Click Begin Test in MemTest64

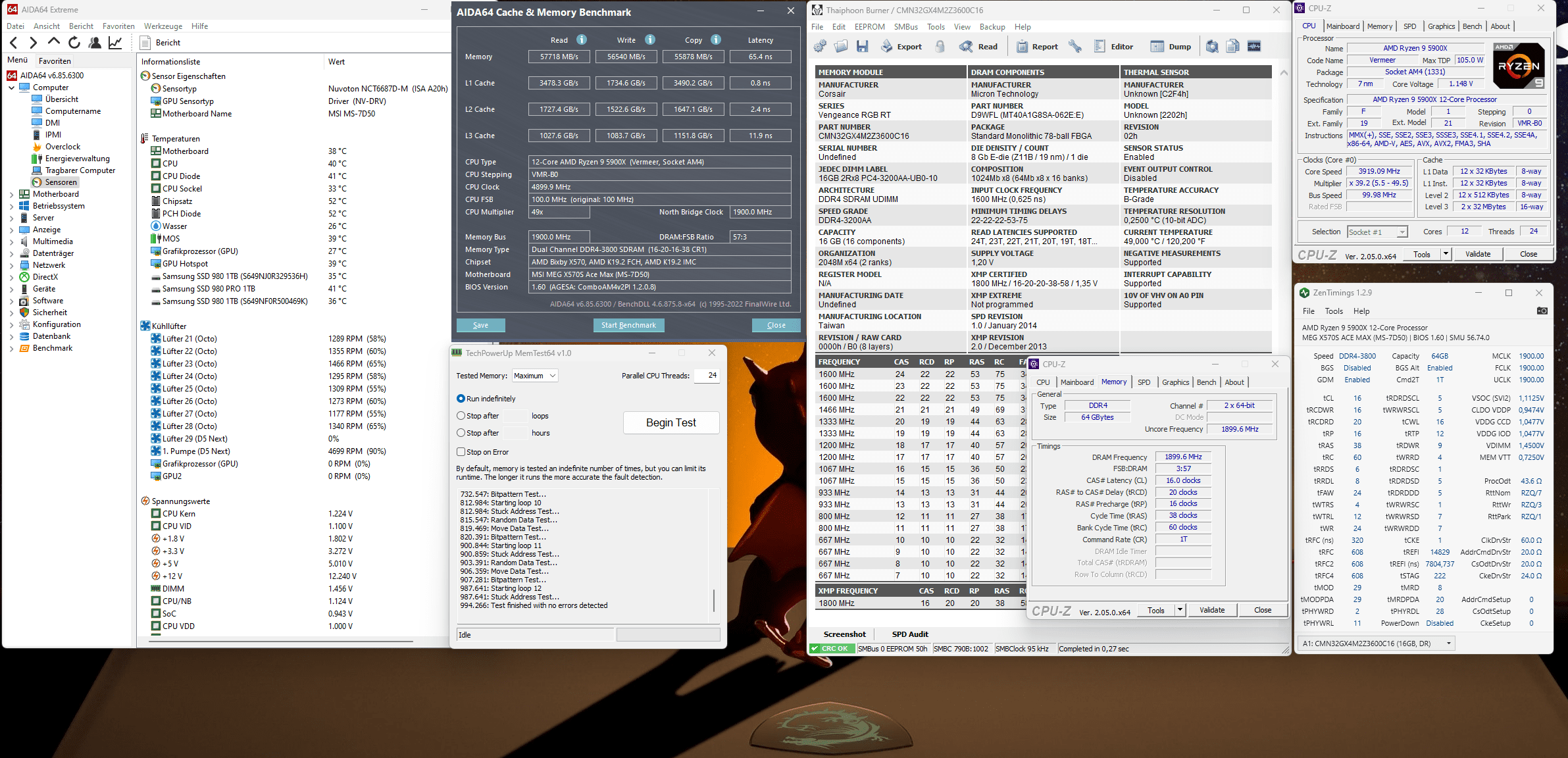[x=670, y=422]
